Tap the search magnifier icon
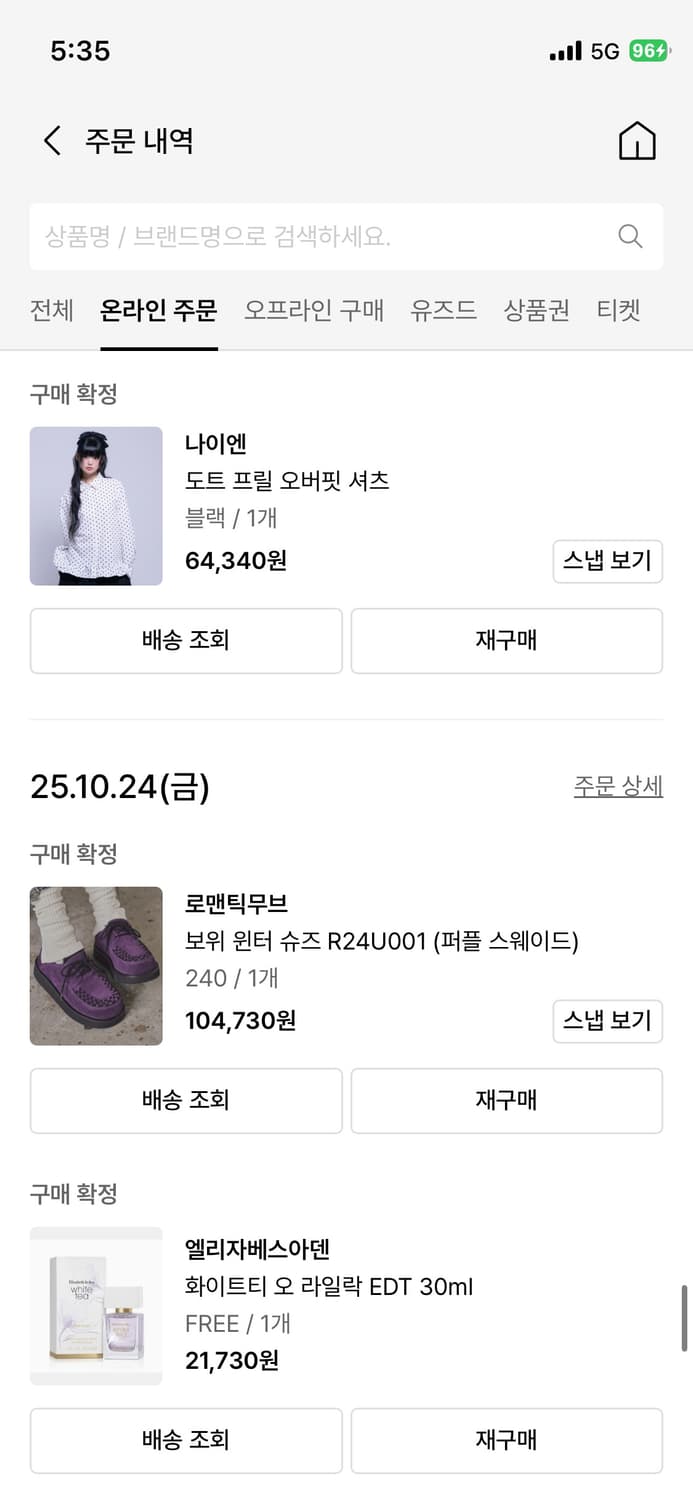The width and height of the screenshot is (693, 1500). tap(629, 236)
